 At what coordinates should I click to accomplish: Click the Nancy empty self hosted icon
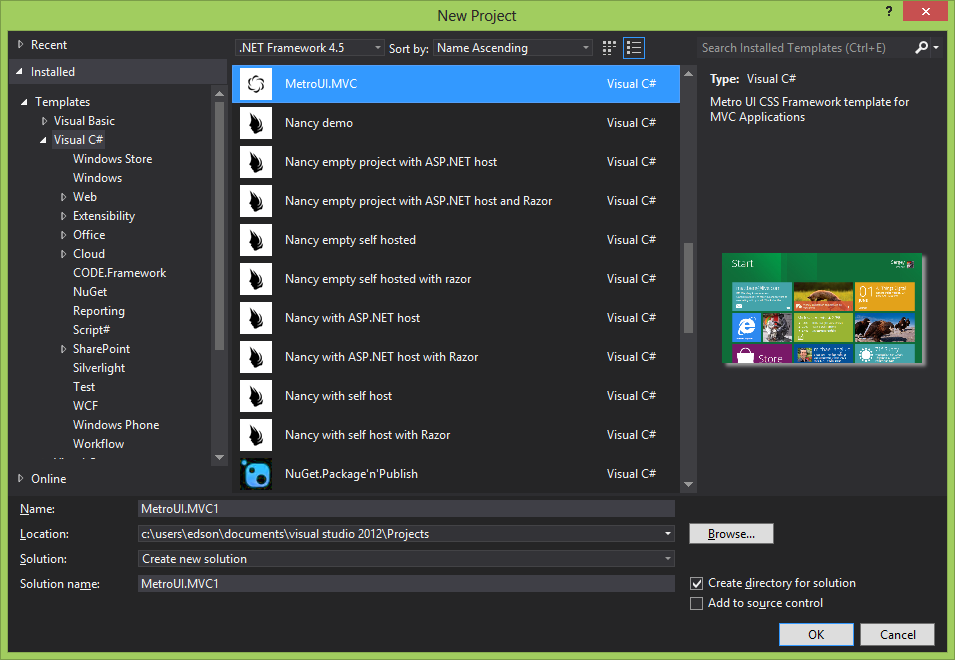[256, 240]
